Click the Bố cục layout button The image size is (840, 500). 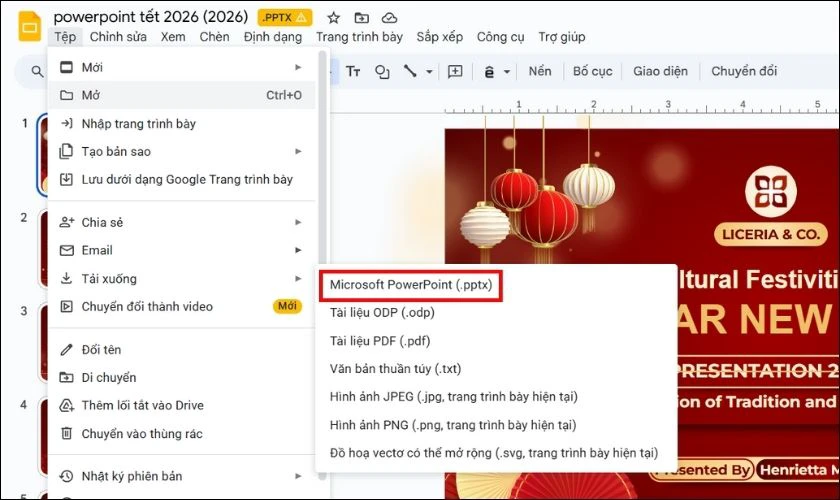point(592,71)
